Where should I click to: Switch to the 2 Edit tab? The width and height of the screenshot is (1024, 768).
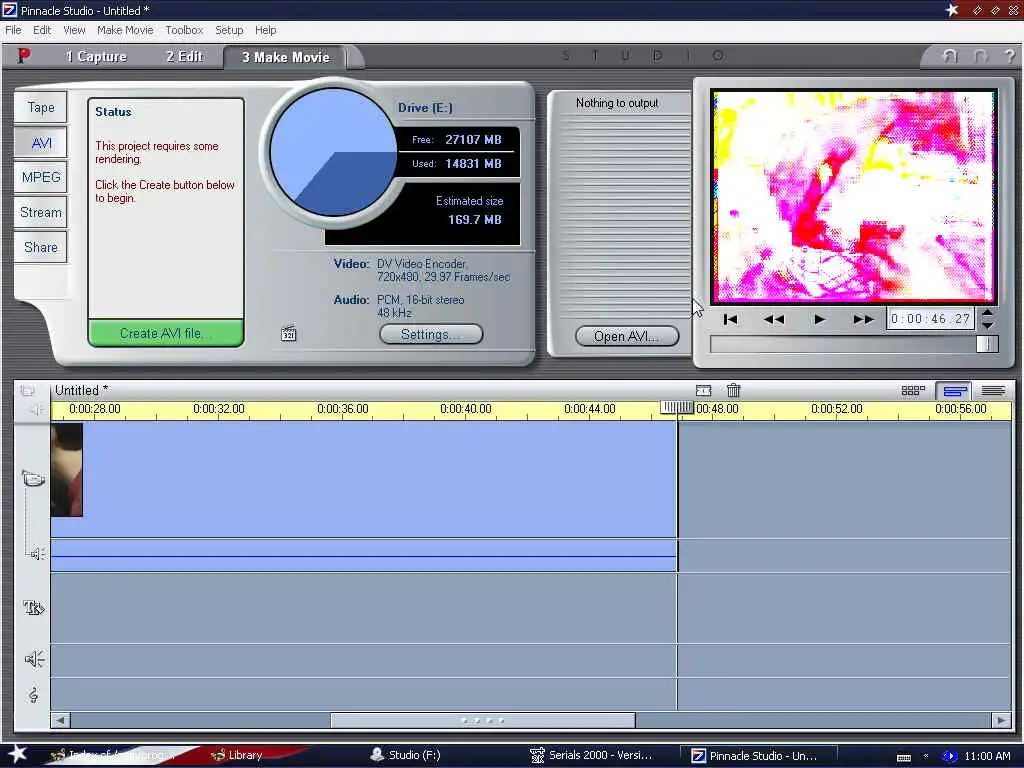185,57
